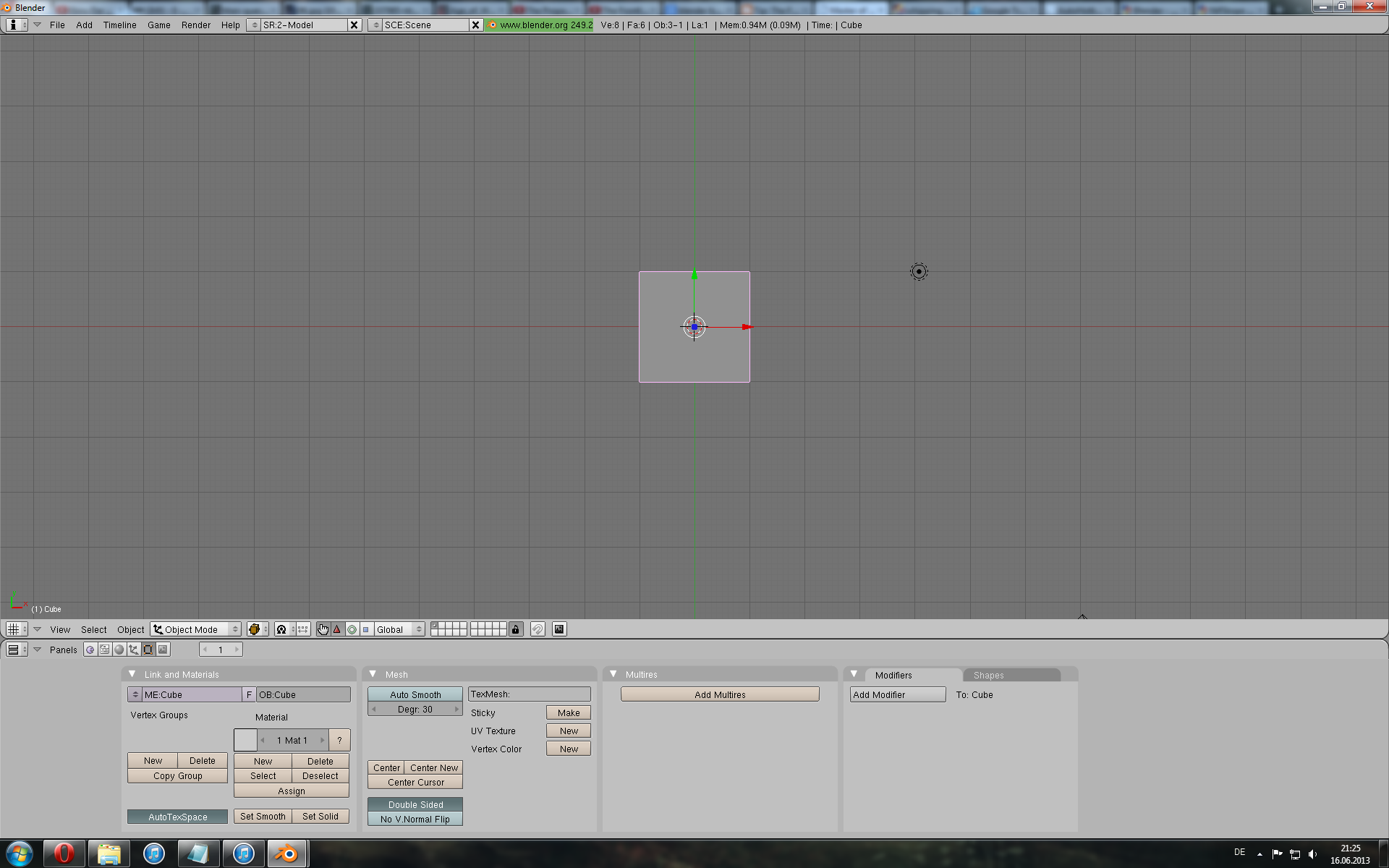Toggle No V.Normal Flip option
1389x868 pixels.
click(x=415, y=819)
